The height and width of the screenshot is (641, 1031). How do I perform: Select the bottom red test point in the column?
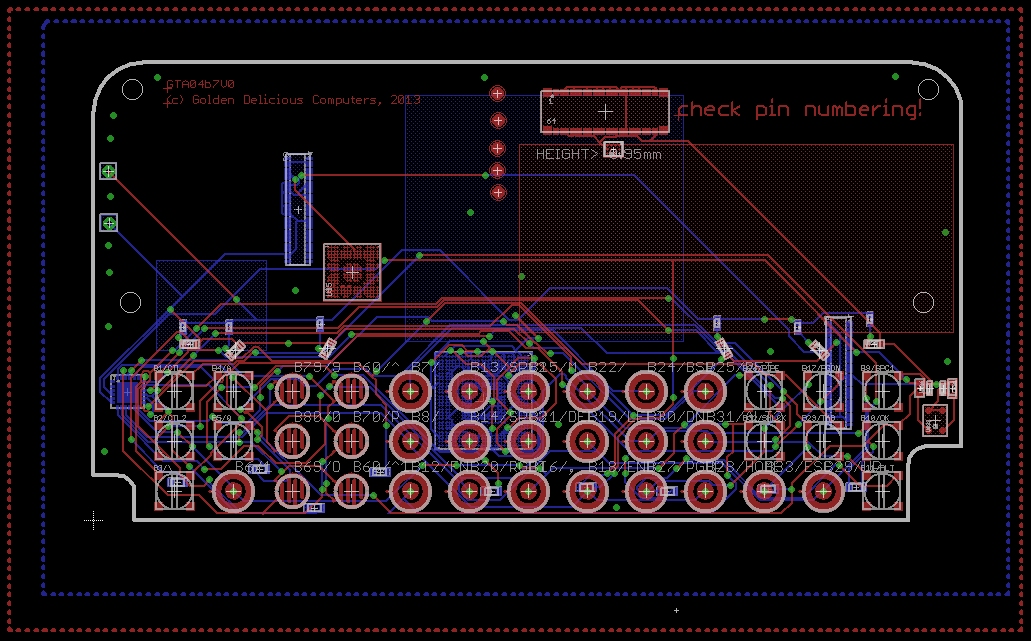tap(498, 192)
